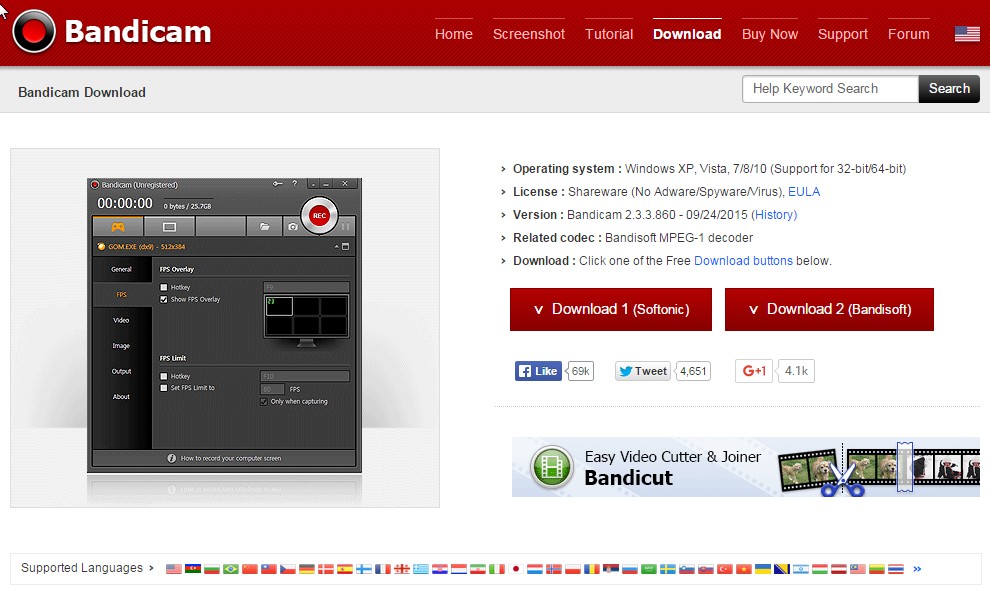The height and width of the screenshot is (591, 990).
Task: Click the red REC record button
Action: [x=319, y=215]
